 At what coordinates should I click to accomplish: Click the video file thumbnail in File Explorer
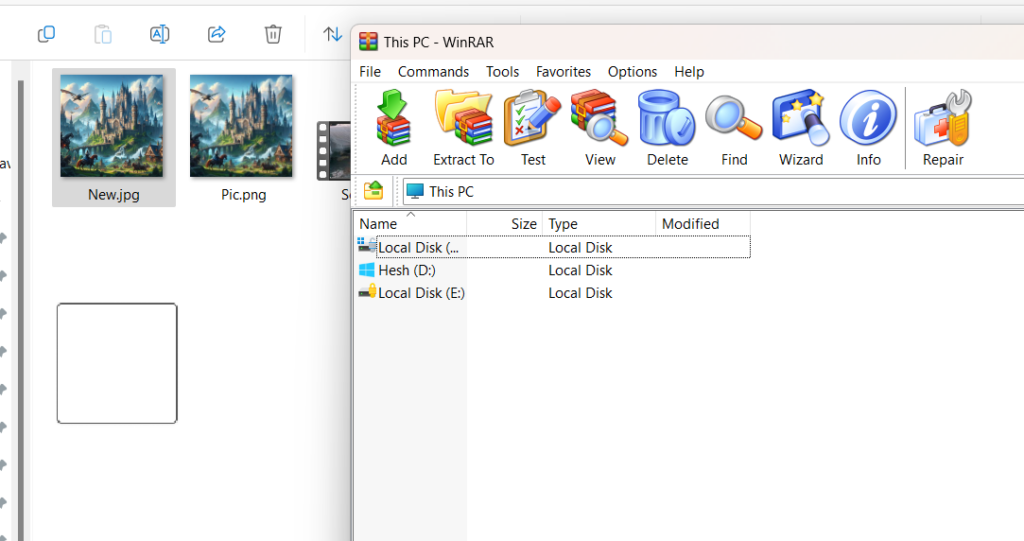tap(334, 151)
